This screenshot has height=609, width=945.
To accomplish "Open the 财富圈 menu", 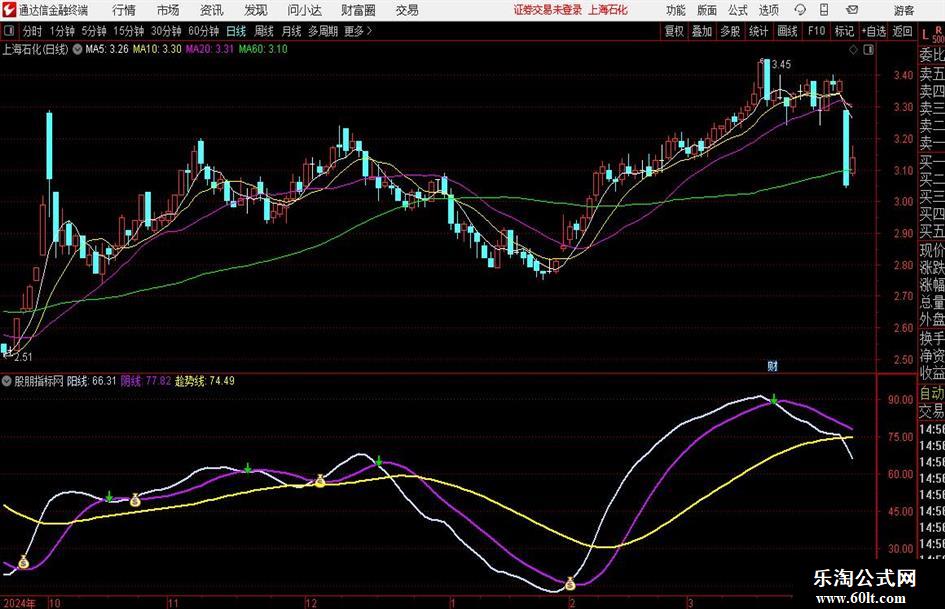I will 358,10.
